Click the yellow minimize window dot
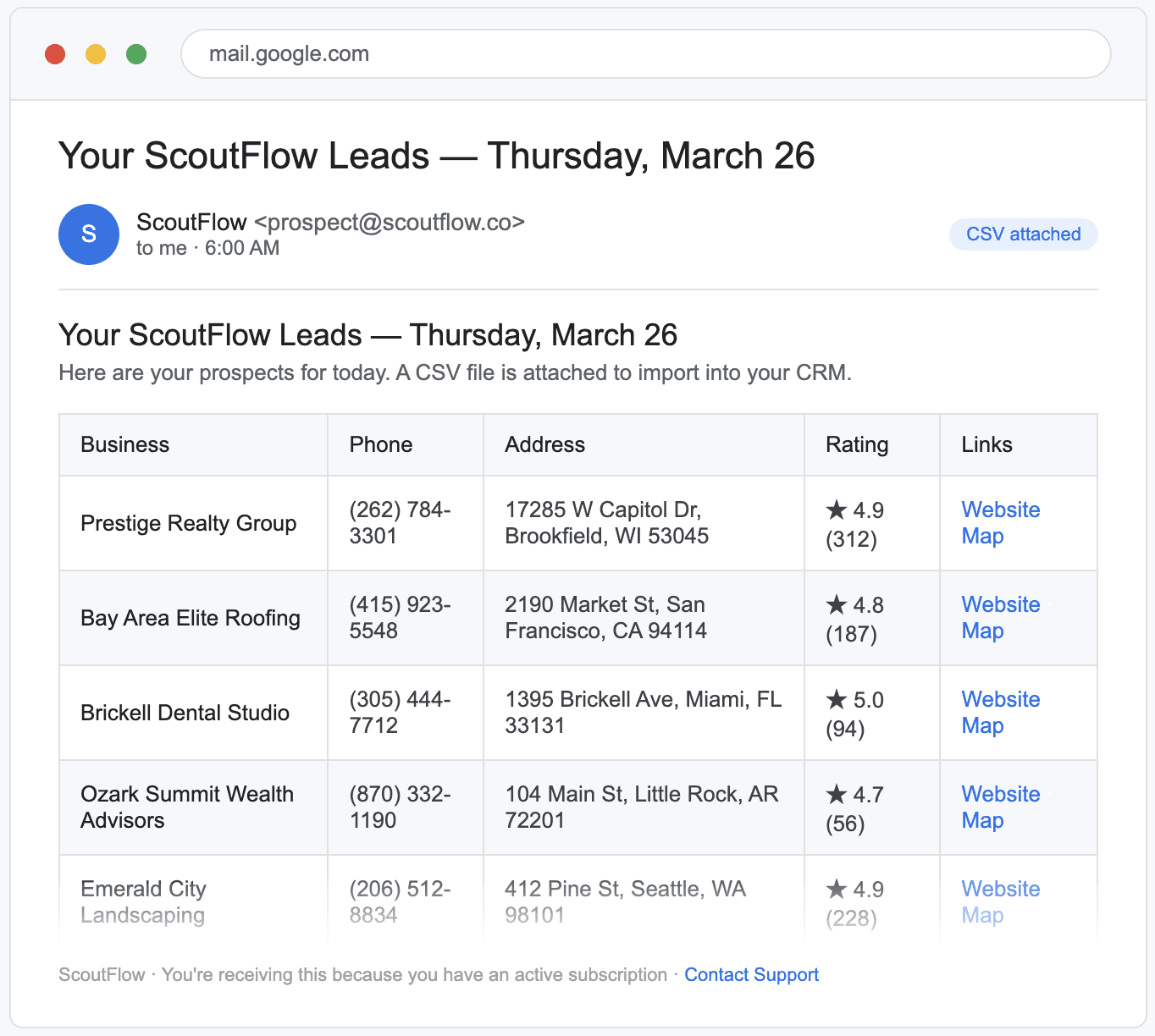The width and height of the screenshot is (1155, 1036). (96, 54)
